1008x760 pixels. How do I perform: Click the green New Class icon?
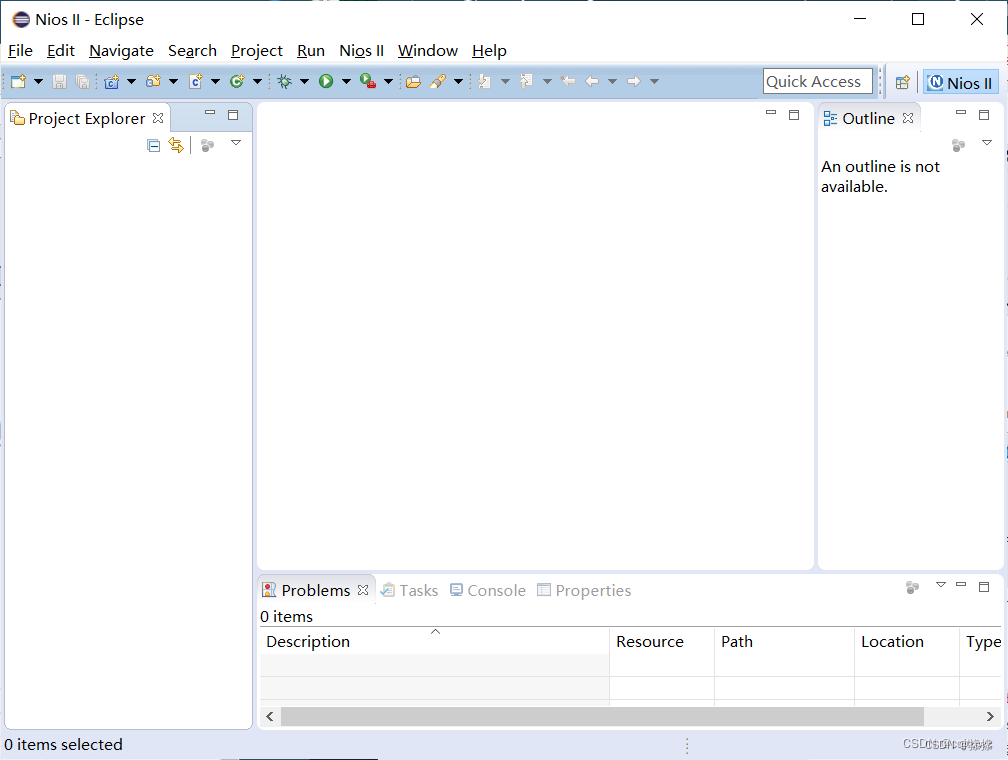237,82
